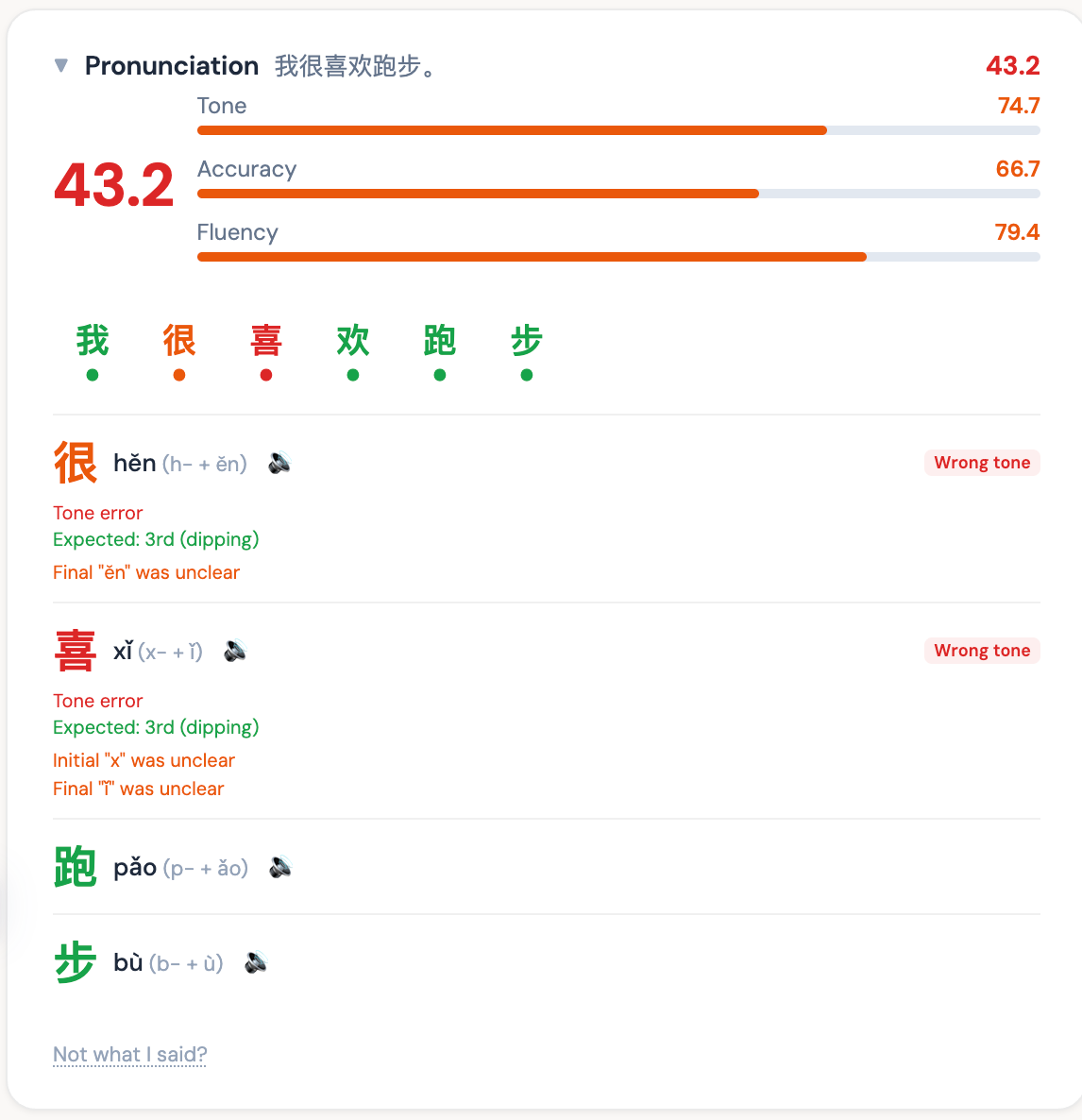Click the 'Not what I said?' link
1082x1120 pixels.
[129, 1054]
